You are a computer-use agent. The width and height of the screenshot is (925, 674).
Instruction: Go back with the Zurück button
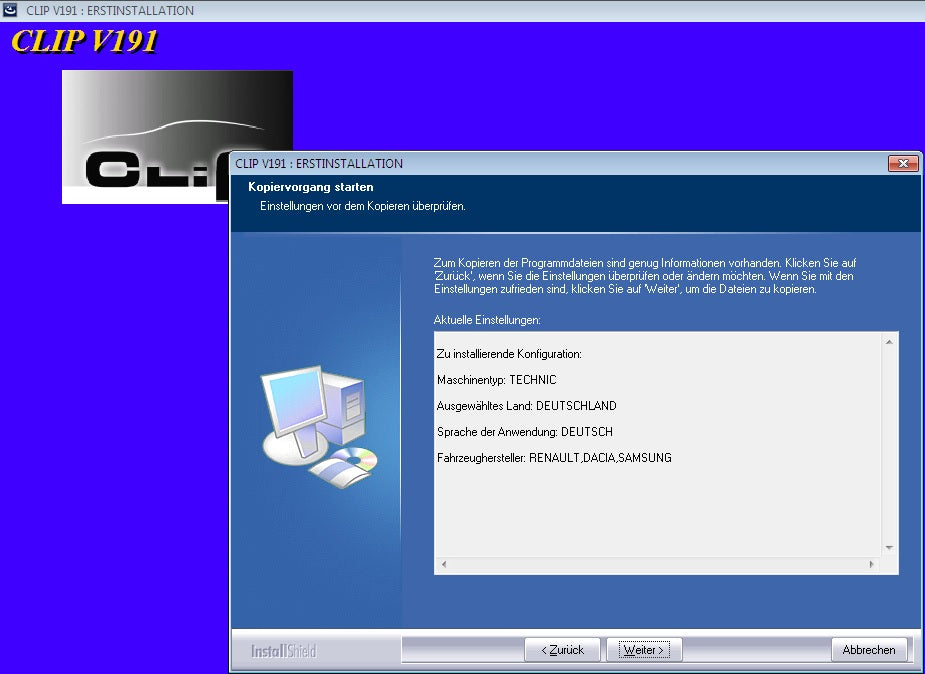[x=562, y=650]
